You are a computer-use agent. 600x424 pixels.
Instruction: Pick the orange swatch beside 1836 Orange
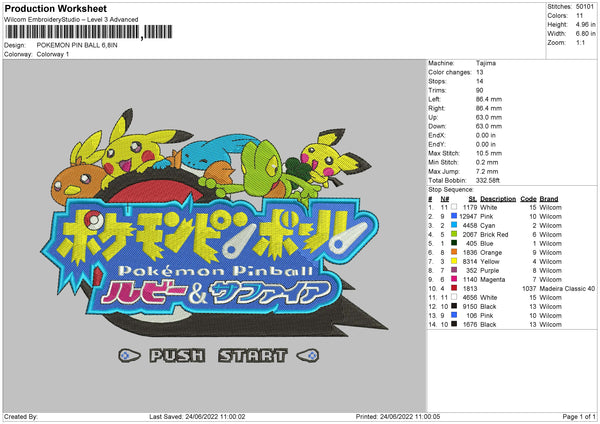pos(454,252)
